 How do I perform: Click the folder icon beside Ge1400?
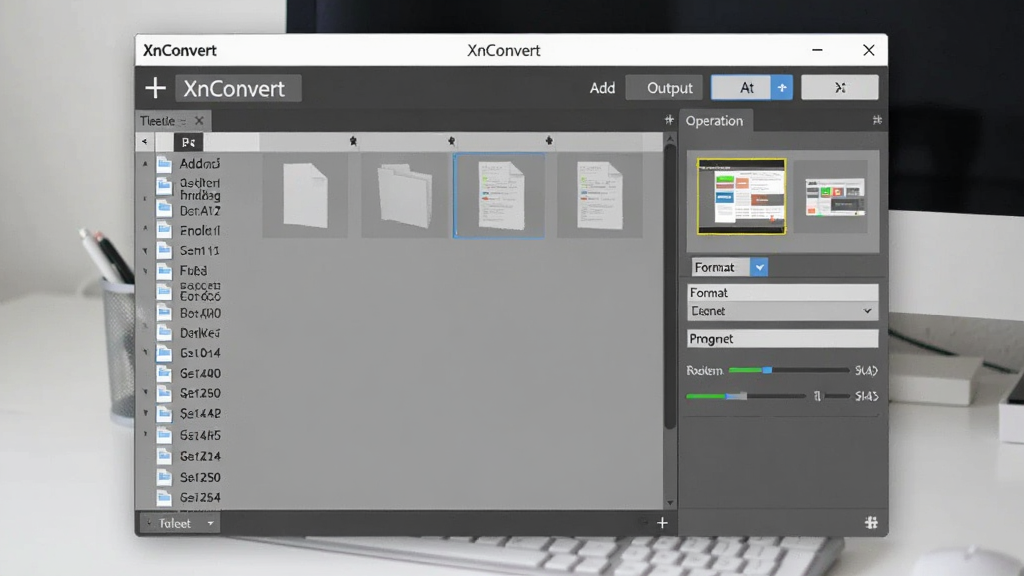coord(164,374)
